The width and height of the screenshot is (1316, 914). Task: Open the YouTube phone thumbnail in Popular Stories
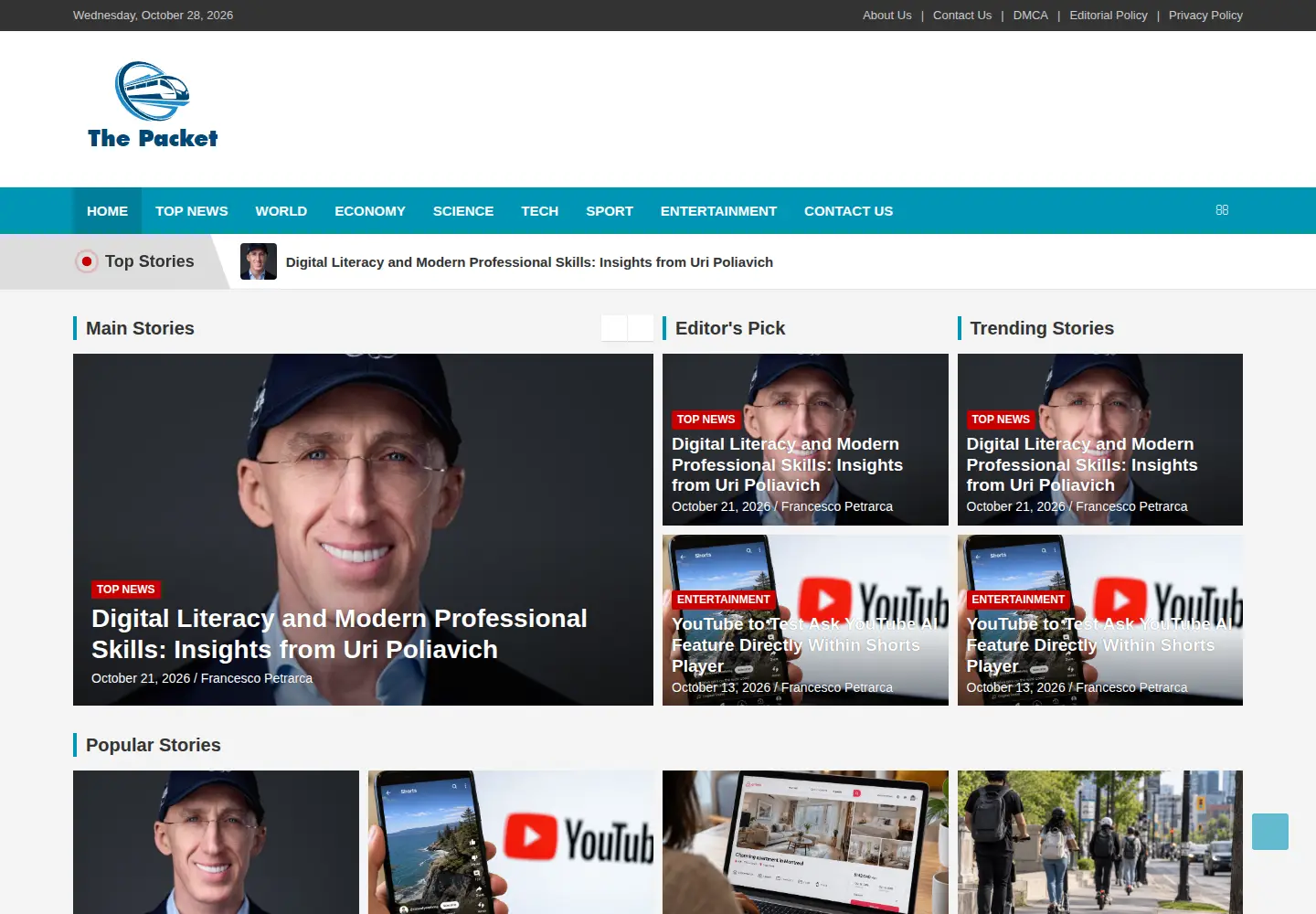tap(511, 842)
